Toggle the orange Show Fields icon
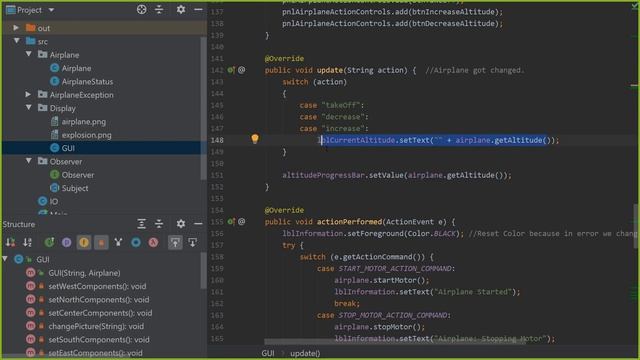Image resolution: width=640 pixels, height=360 pixels. point(84,242)
